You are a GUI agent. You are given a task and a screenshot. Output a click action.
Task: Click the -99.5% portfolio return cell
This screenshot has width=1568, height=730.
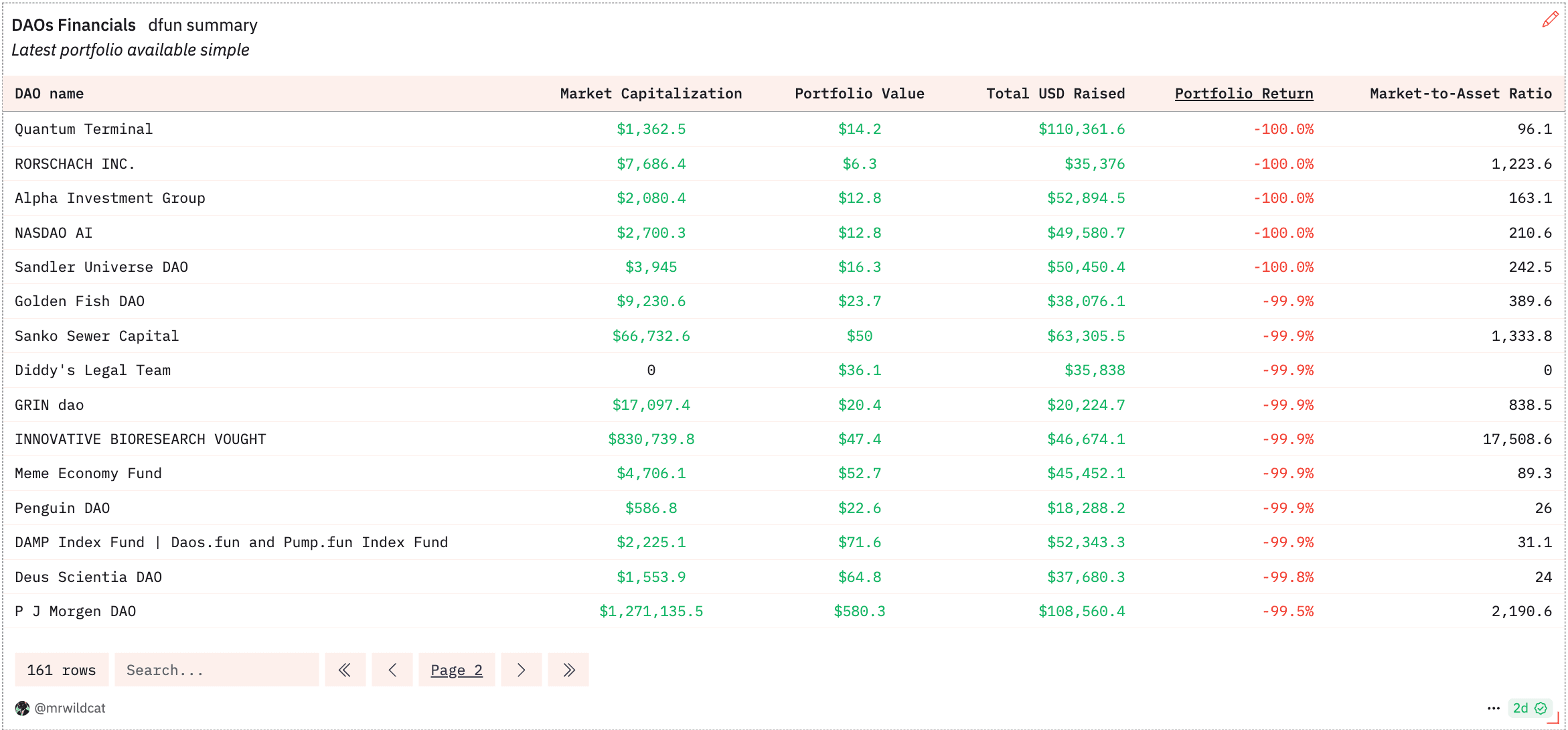pyautogui.click(x=1287, y=611)
